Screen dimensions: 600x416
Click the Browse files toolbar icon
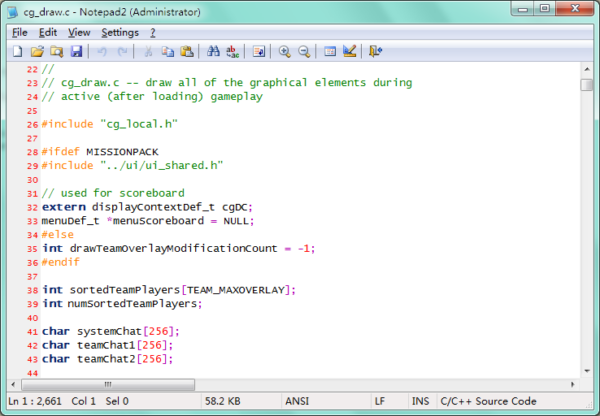[x=57, y=51]
